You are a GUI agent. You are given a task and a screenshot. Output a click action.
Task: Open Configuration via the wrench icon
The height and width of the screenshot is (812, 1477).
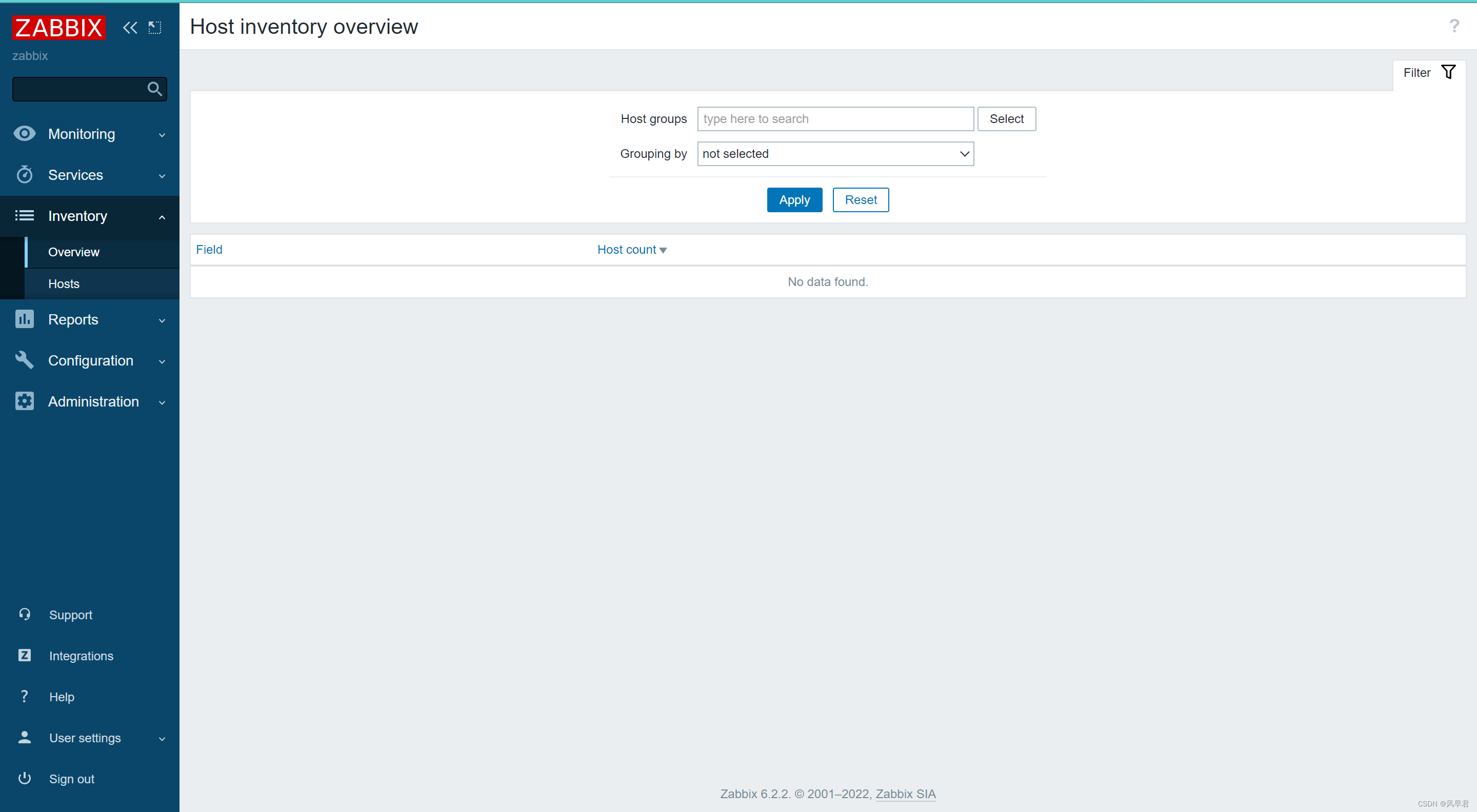click(x=24, y=360)
